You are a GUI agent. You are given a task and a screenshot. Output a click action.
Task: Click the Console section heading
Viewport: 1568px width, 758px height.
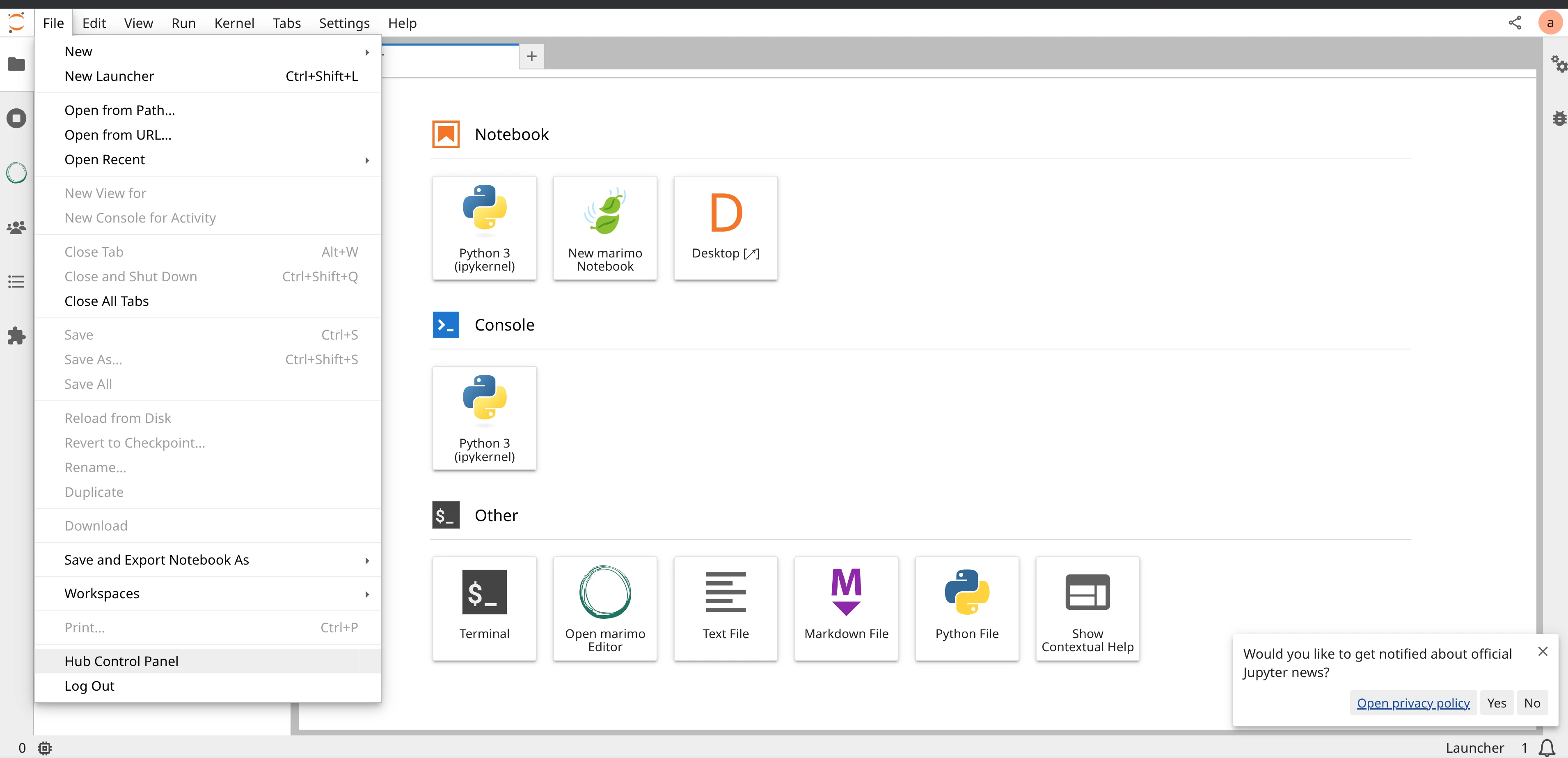point(504,325)
